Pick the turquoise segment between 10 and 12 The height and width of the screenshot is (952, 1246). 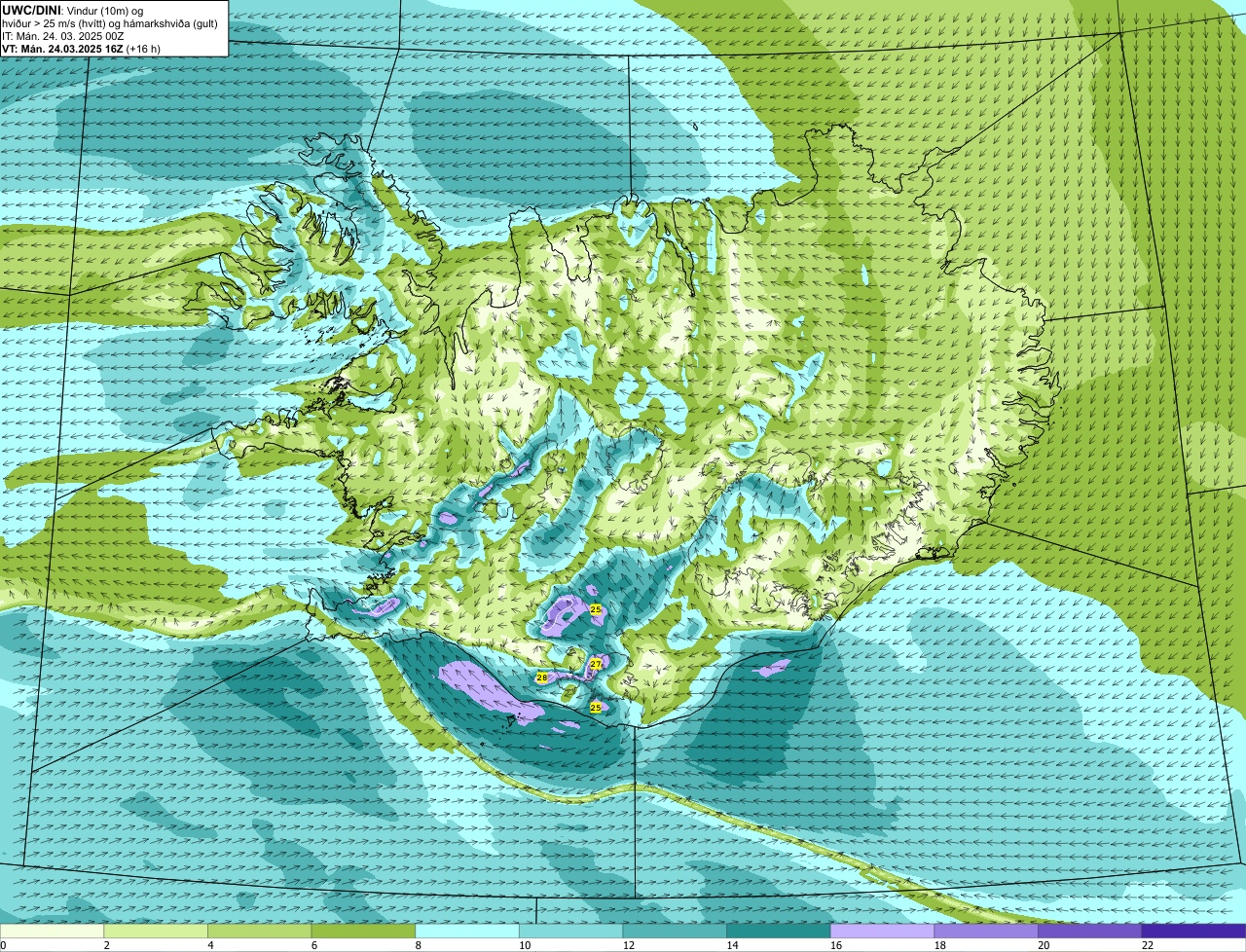pyautogui.click(x=570, y=931)
